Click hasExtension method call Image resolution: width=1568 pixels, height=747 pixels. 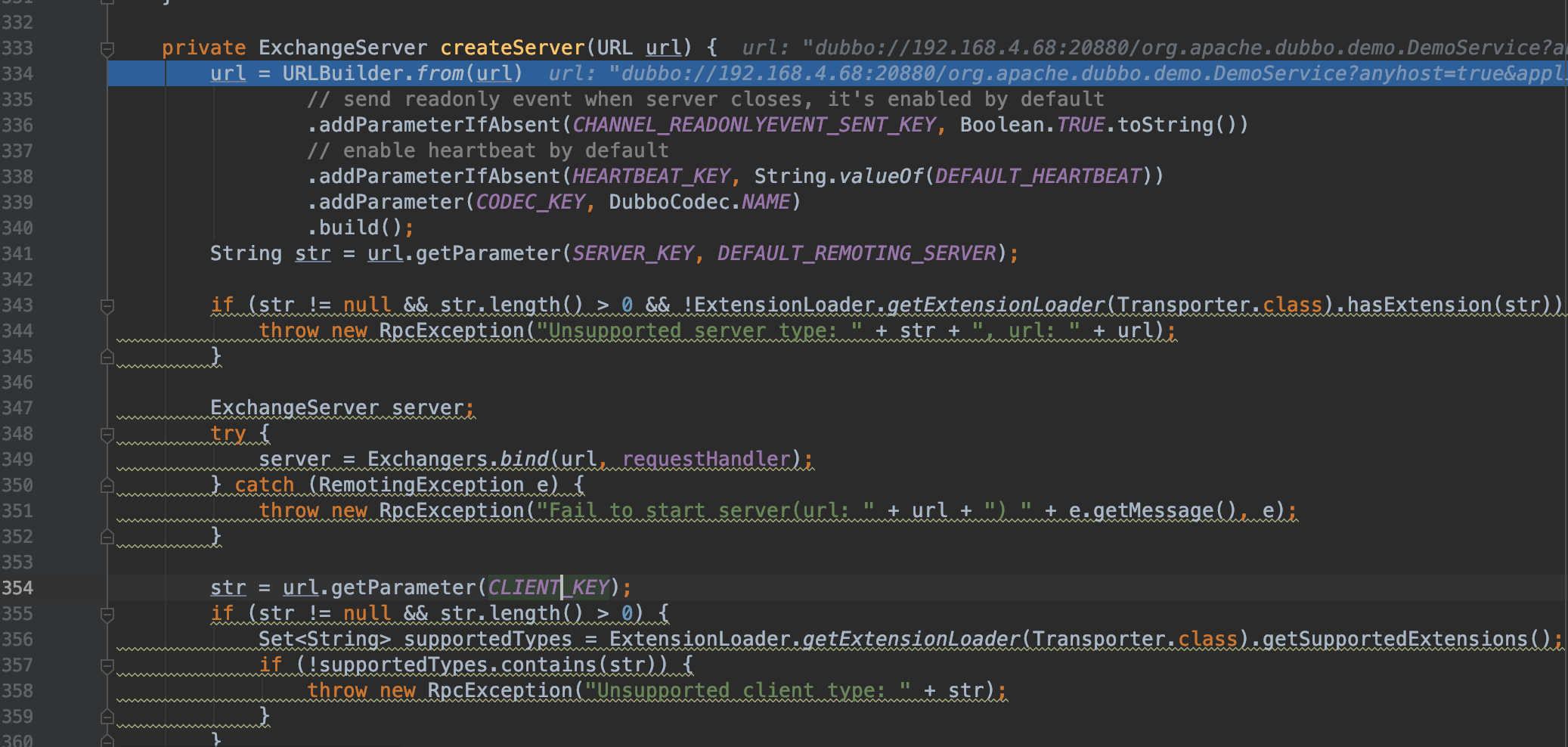coord(1419,305)
